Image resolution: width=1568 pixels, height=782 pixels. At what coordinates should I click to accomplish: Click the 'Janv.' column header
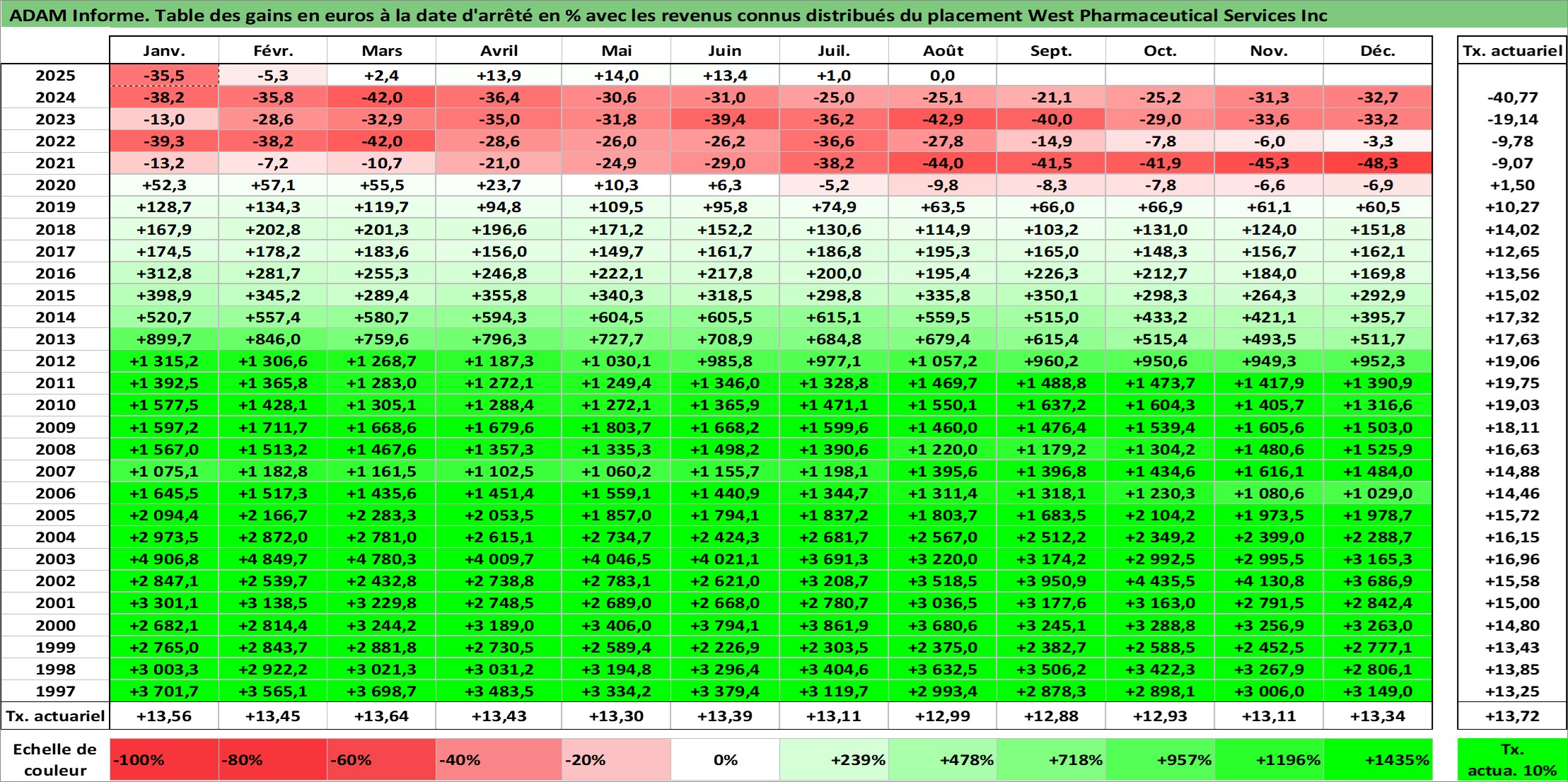coord(164,50)
